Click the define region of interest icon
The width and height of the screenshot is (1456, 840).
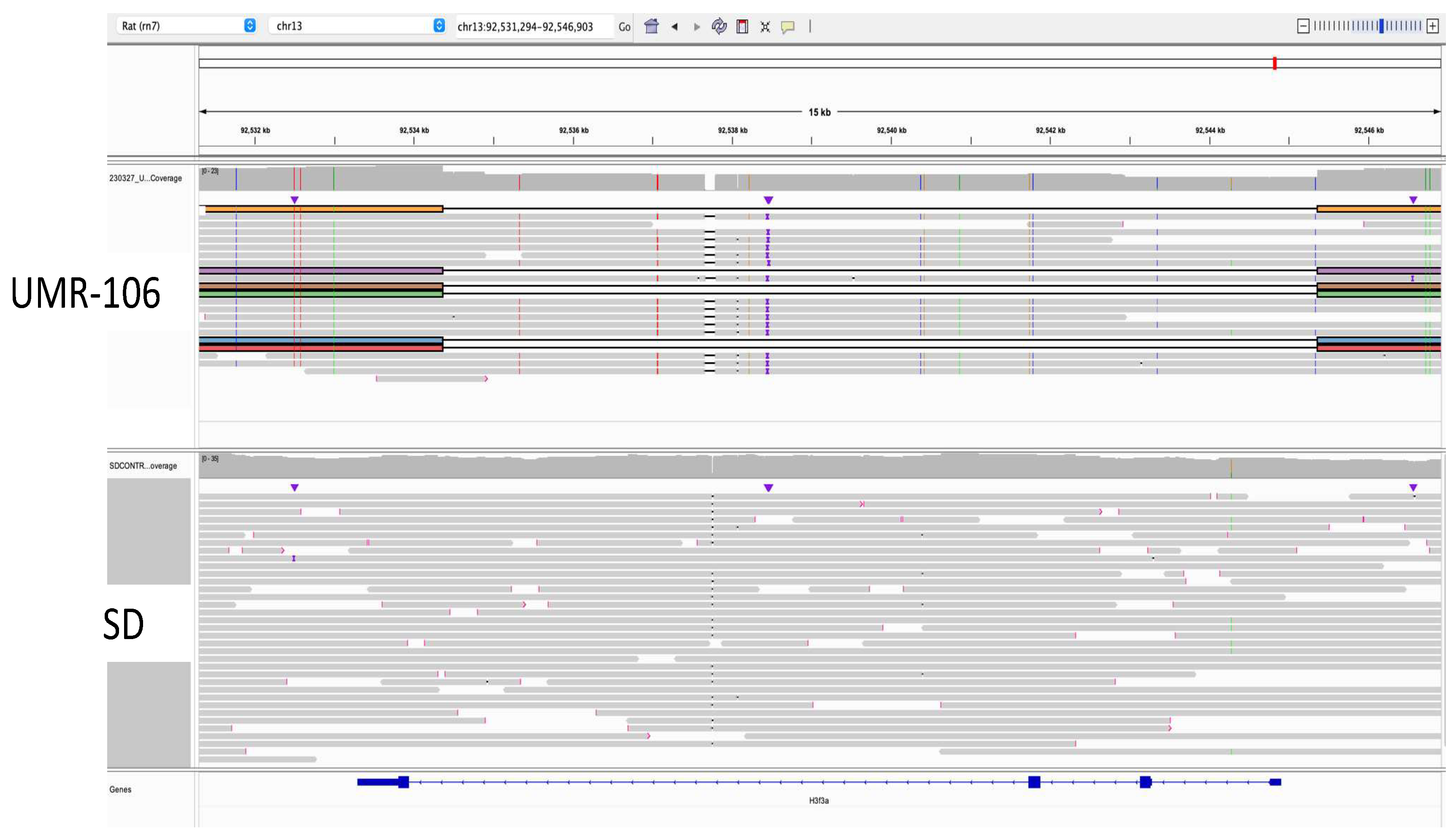[x=743, y=27]
